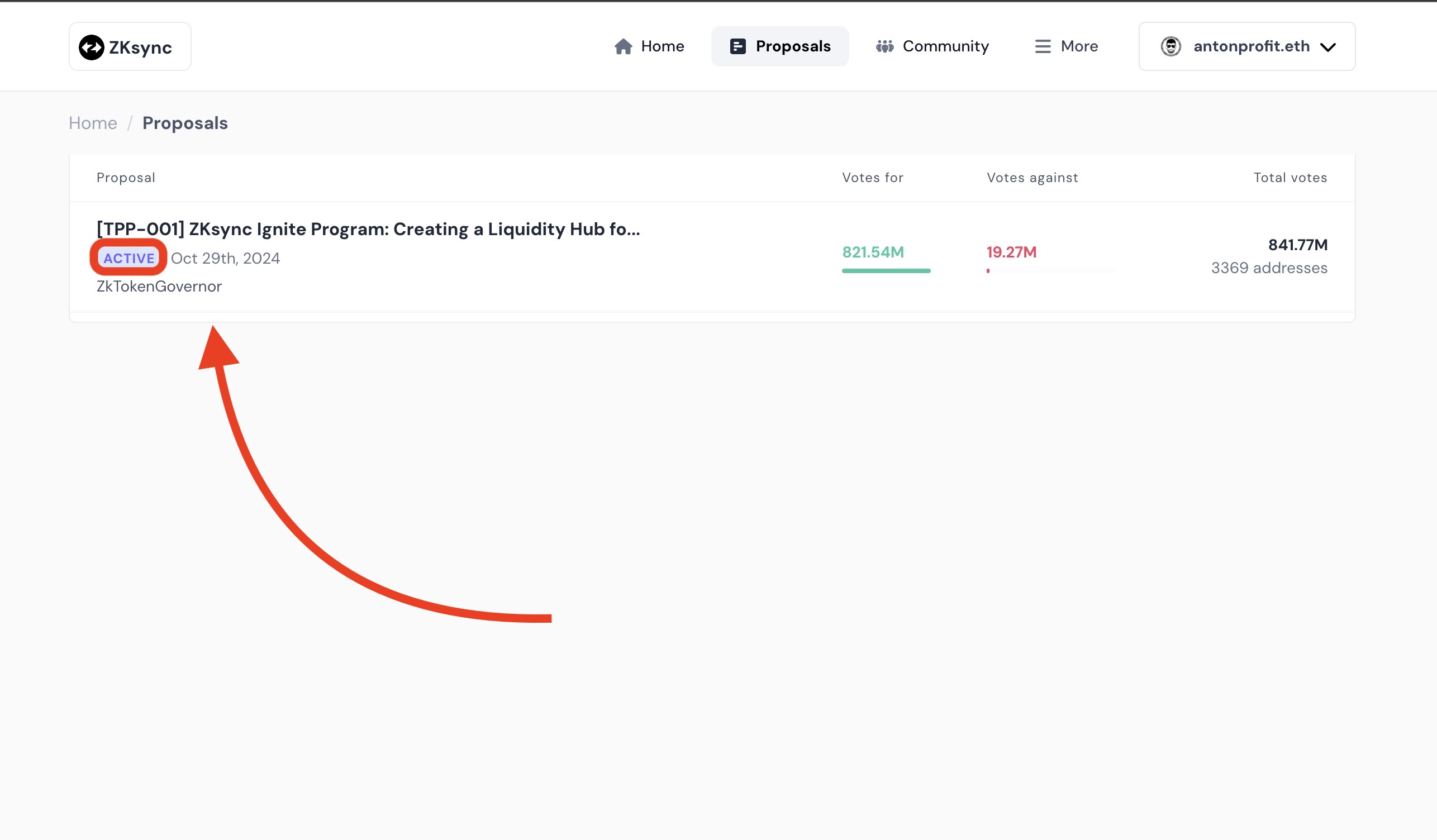Click the ZKsync logo icon
This screenshot has height=840, width=1437.
(x=91, y=47)
